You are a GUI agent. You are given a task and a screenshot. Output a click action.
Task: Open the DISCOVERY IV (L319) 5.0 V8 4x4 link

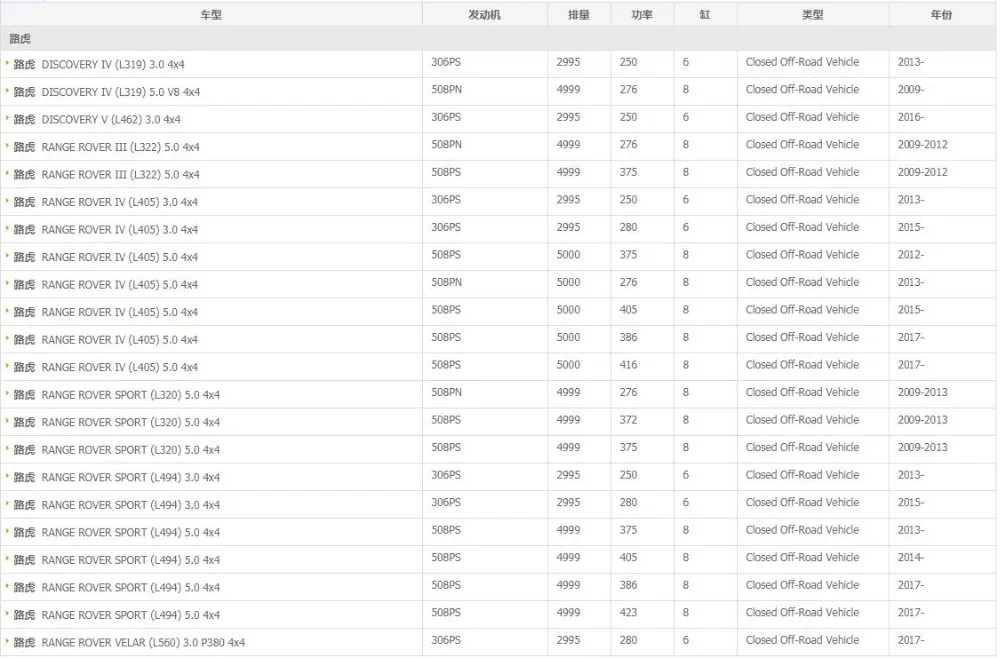click(x=121, y=92)
